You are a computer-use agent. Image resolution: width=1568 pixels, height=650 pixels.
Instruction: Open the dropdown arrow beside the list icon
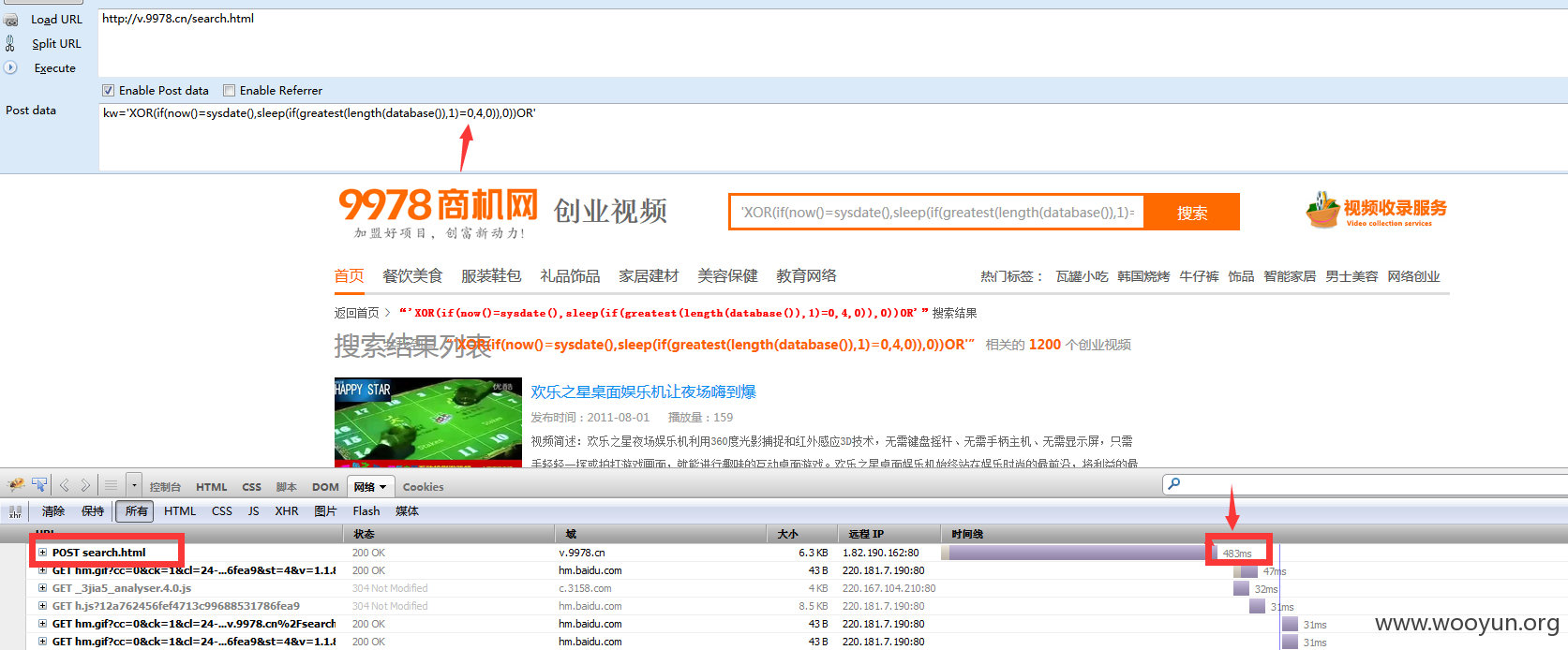[134, 485]
